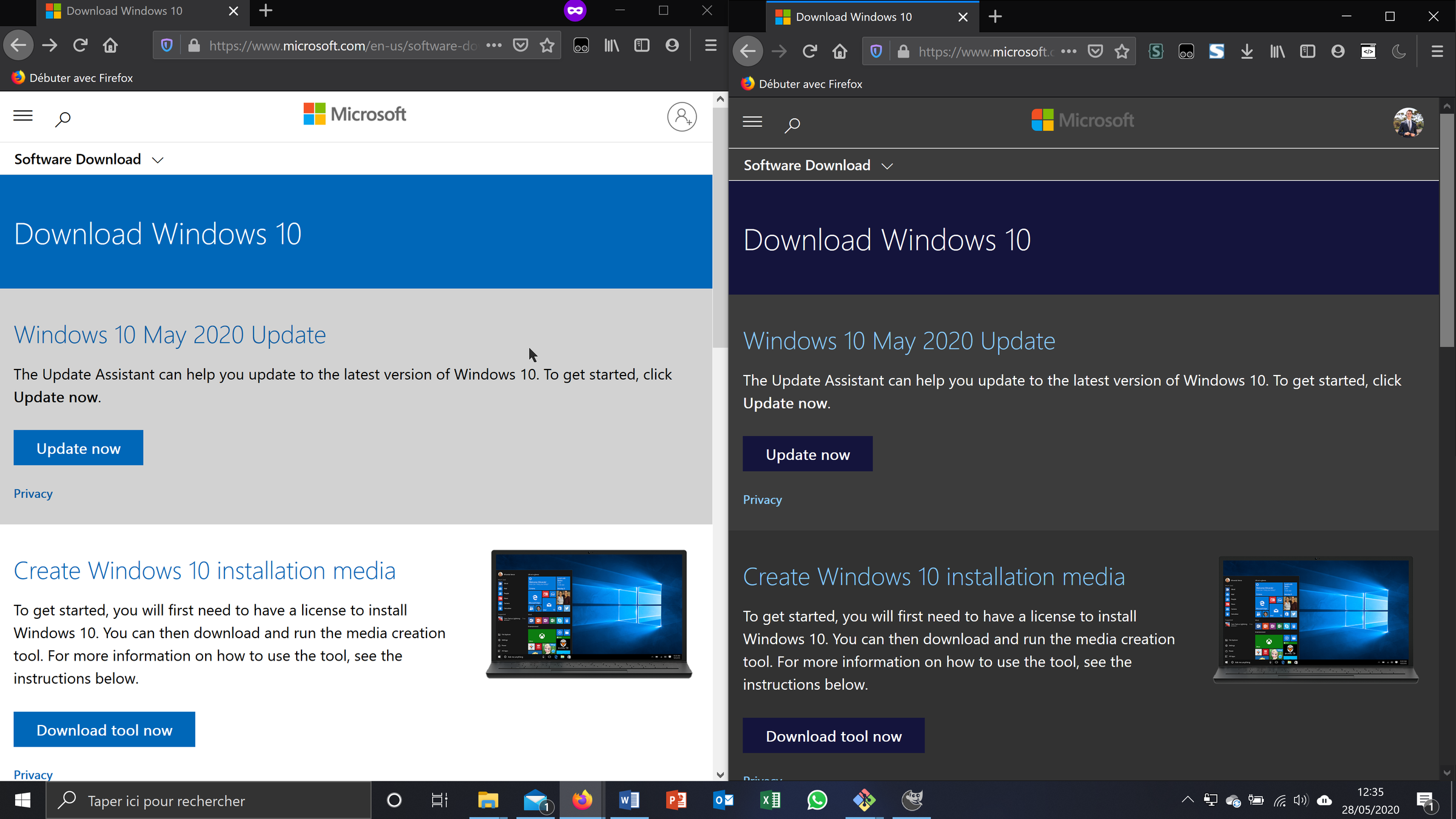Open WhatsApp from taskbar

click(x=817, y=801)
